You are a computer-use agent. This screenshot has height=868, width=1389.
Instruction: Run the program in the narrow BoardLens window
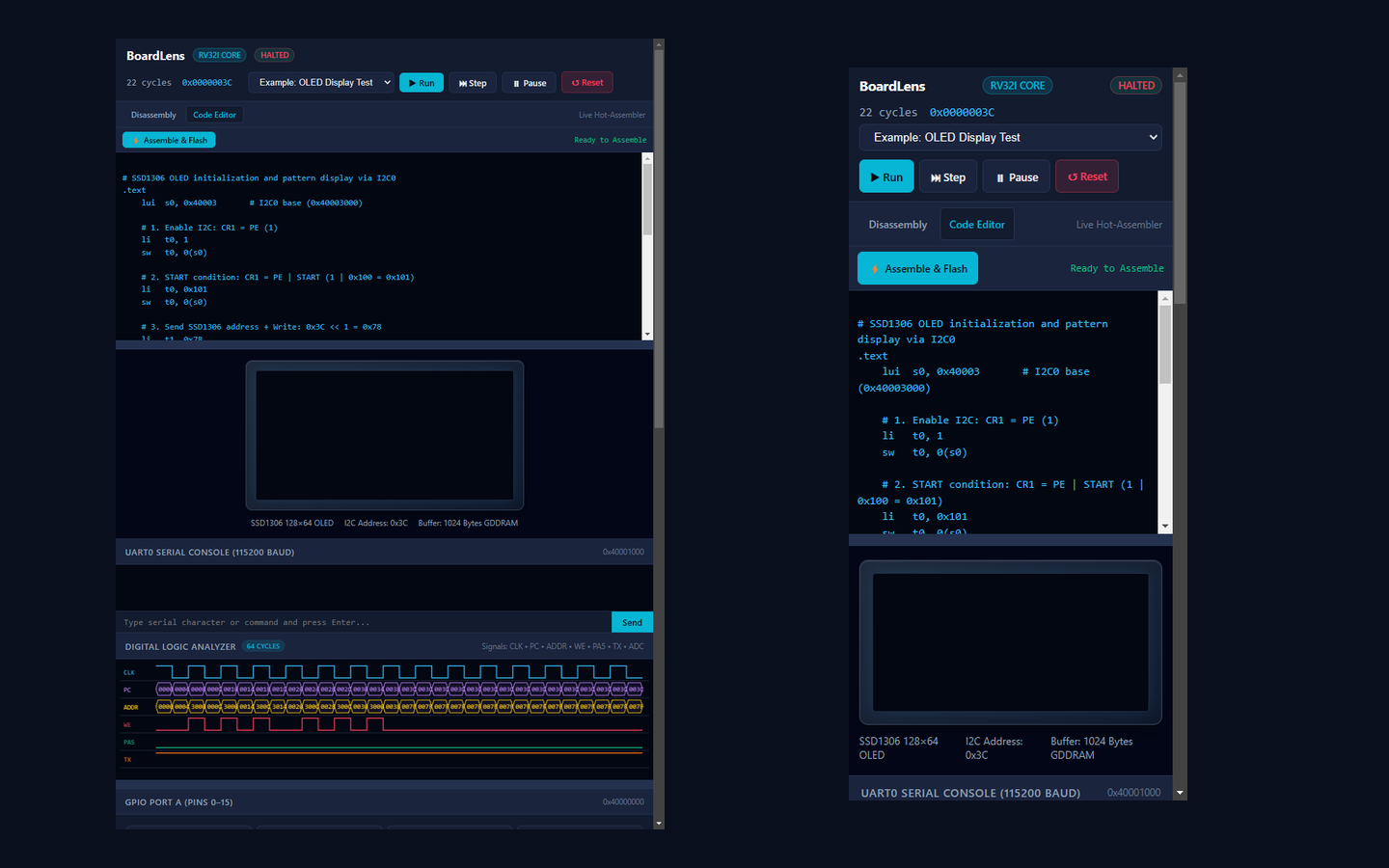pos(886,176)
